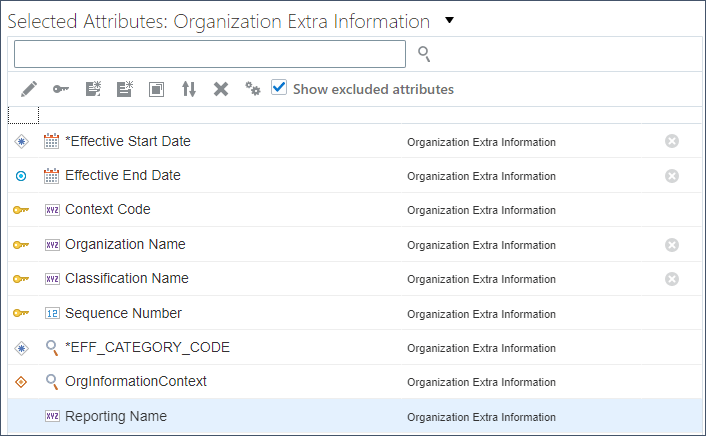This screenshot has height=436, width=706.
Task: Click the *EFF_CATEGORY_CODE attribute
Action: 147,347
